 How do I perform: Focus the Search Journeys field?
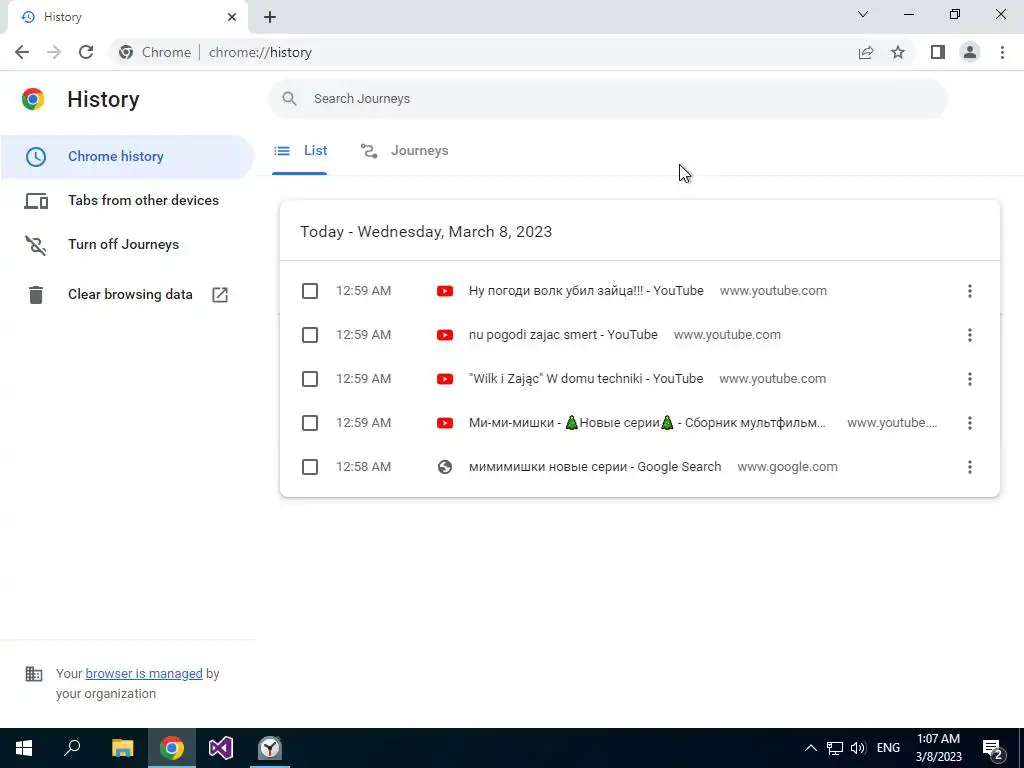click(607, 99)
